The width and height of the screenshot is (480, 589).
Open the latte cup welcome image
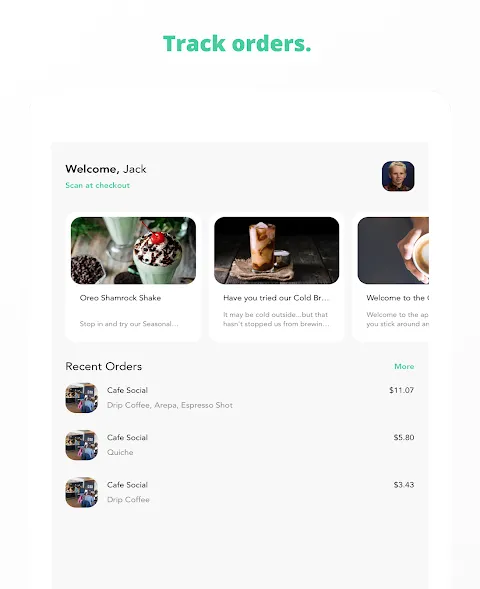click(393, 250)
